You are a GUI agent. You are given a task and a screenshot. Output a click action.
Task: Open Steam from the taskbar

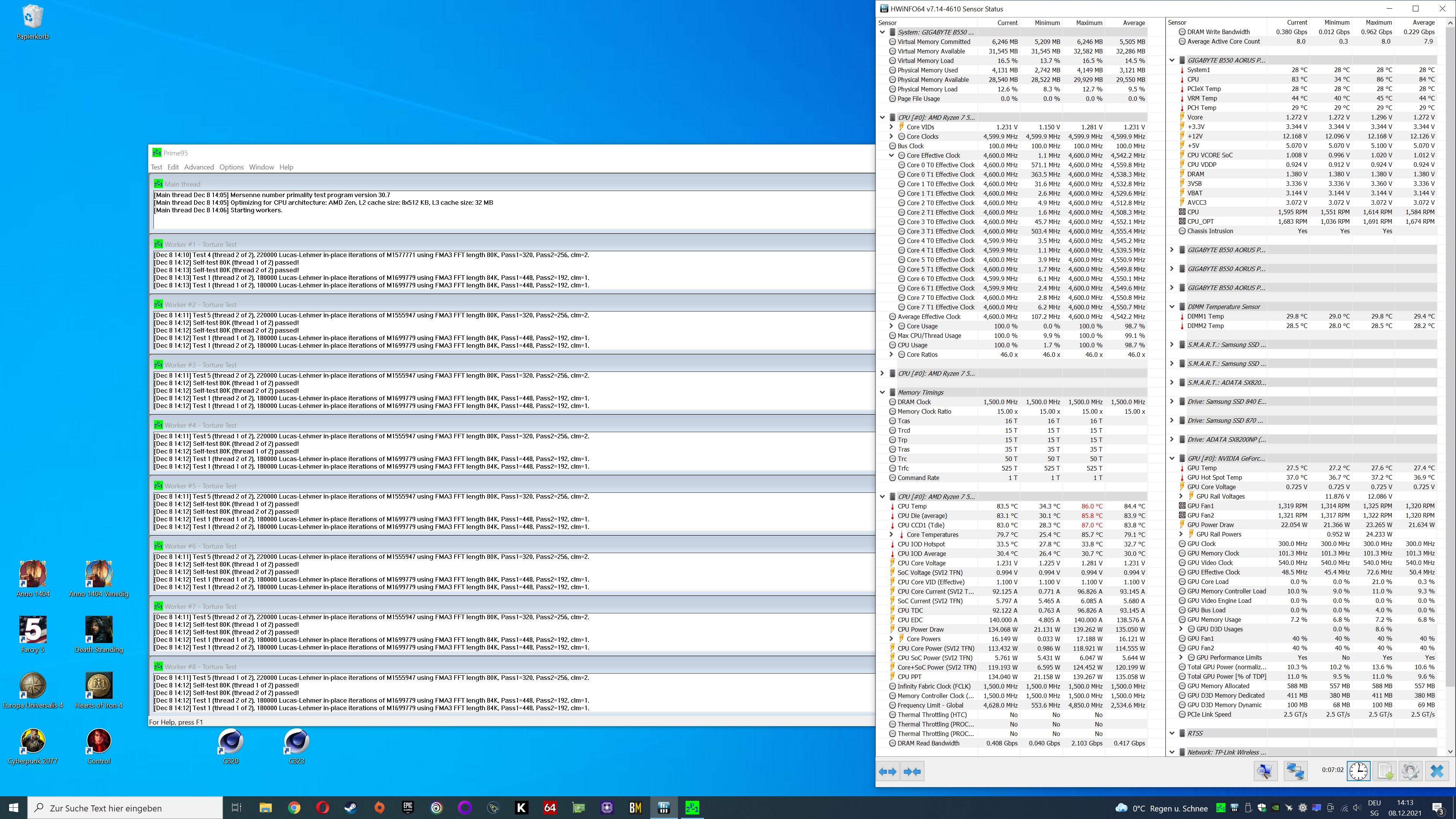351,808
